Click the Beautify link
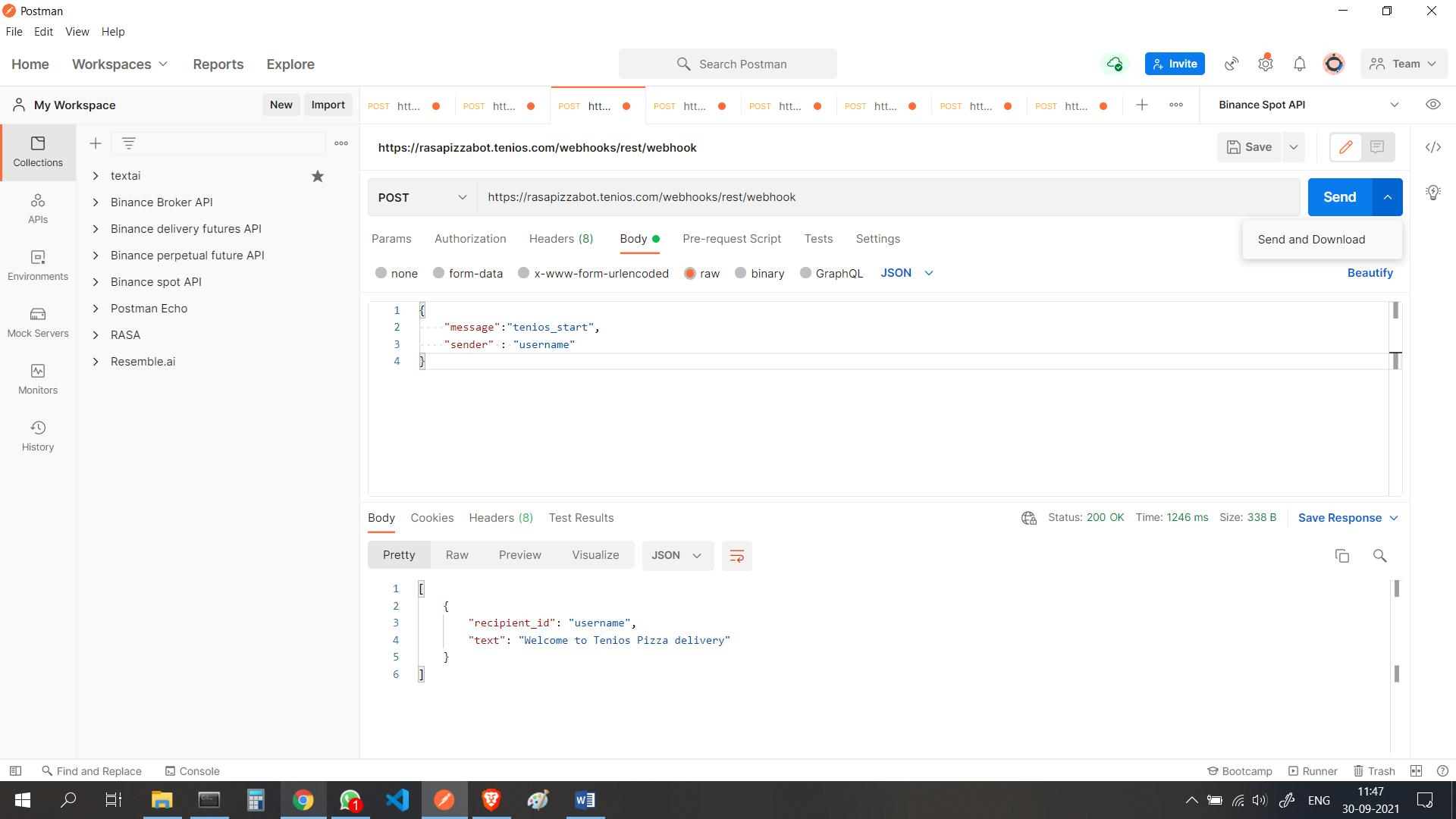The width and height of the screenshot is (1456, 819). pyautogui.click(x=1370, y=273)
